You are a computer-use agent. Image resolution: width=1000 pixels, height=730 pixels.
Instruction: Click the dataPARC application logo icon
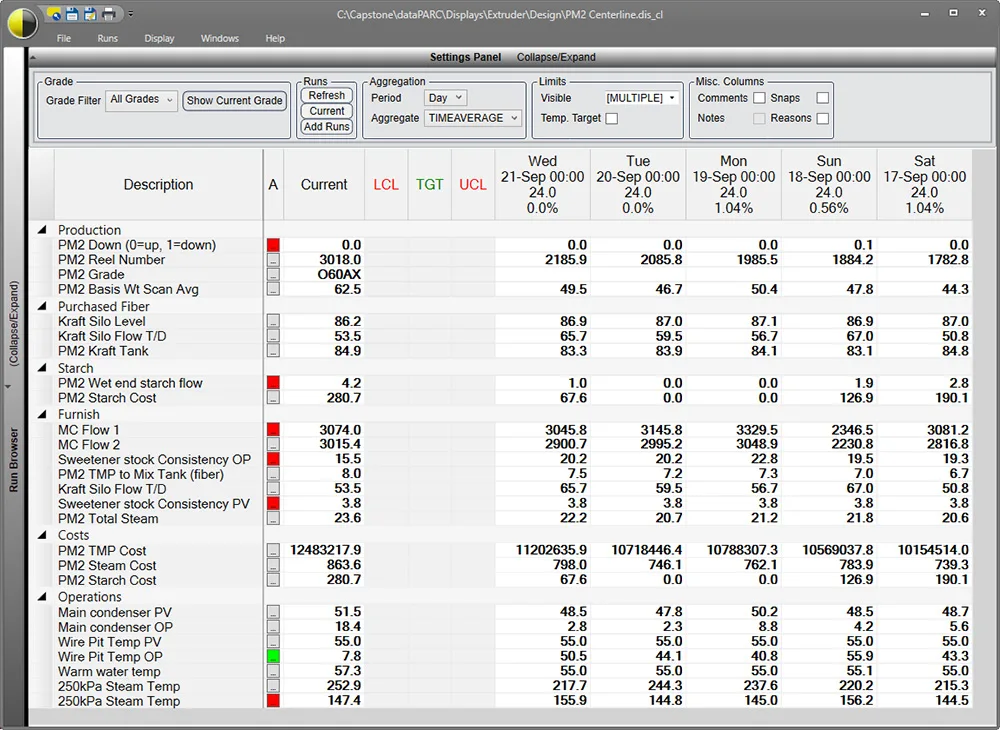(x=21, y=22)
